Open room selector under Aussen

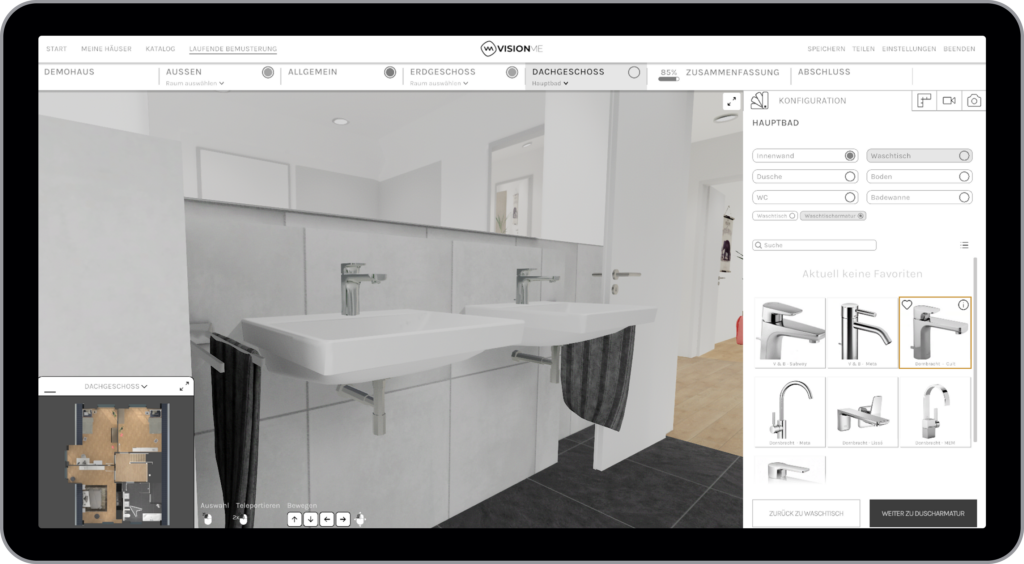(195, 84)
